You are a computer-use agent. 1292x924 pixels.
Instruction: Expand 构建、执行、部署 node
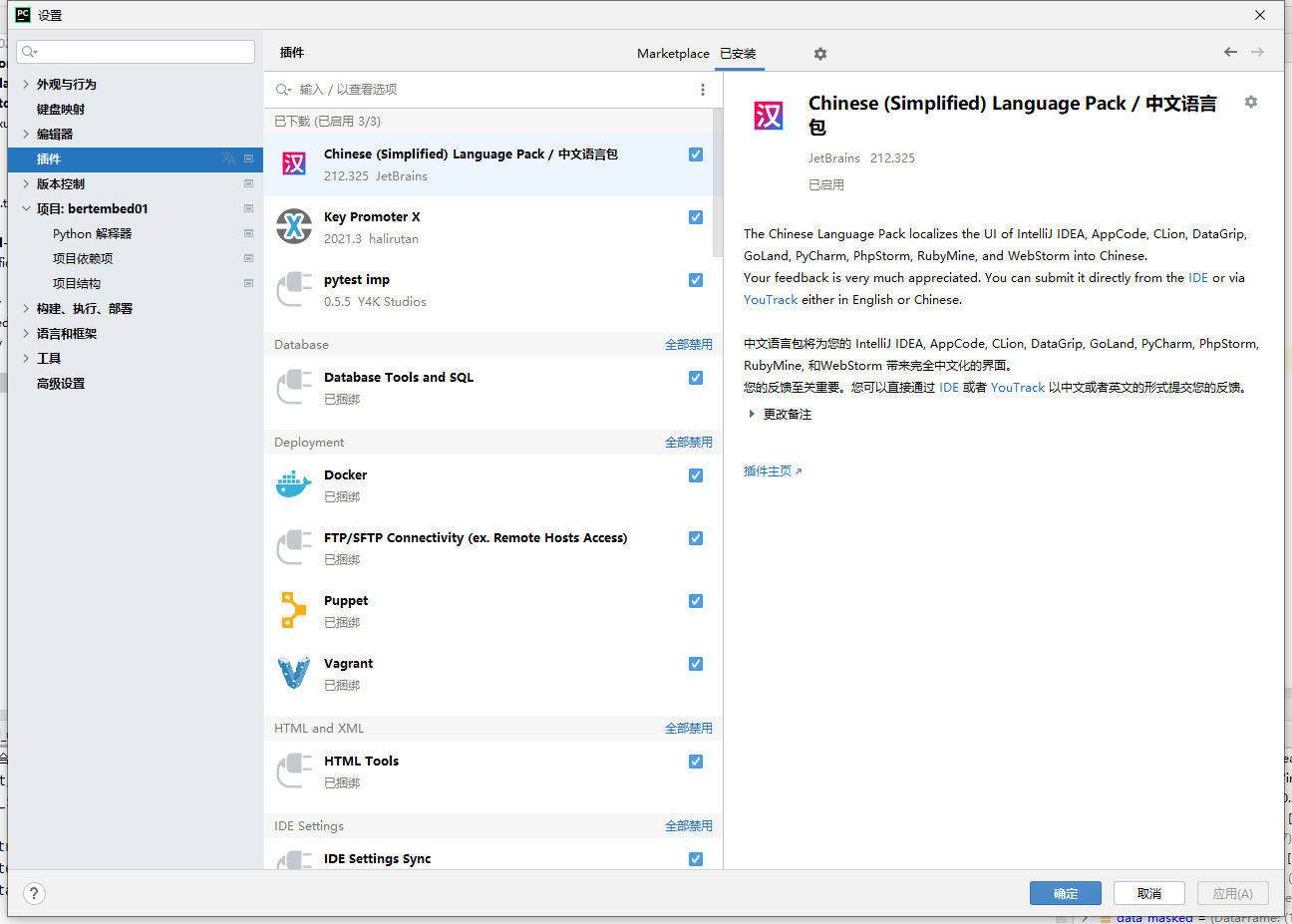(26, 308)
